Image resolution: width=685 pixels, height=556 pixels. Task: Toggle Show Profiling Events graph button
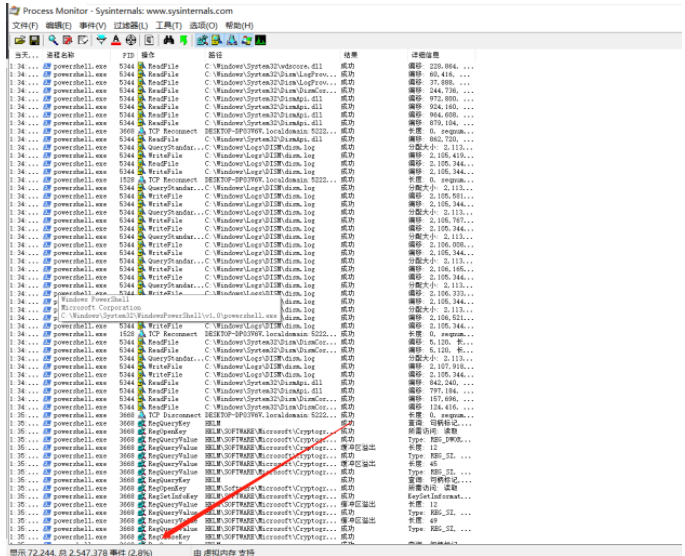point(260,40)
